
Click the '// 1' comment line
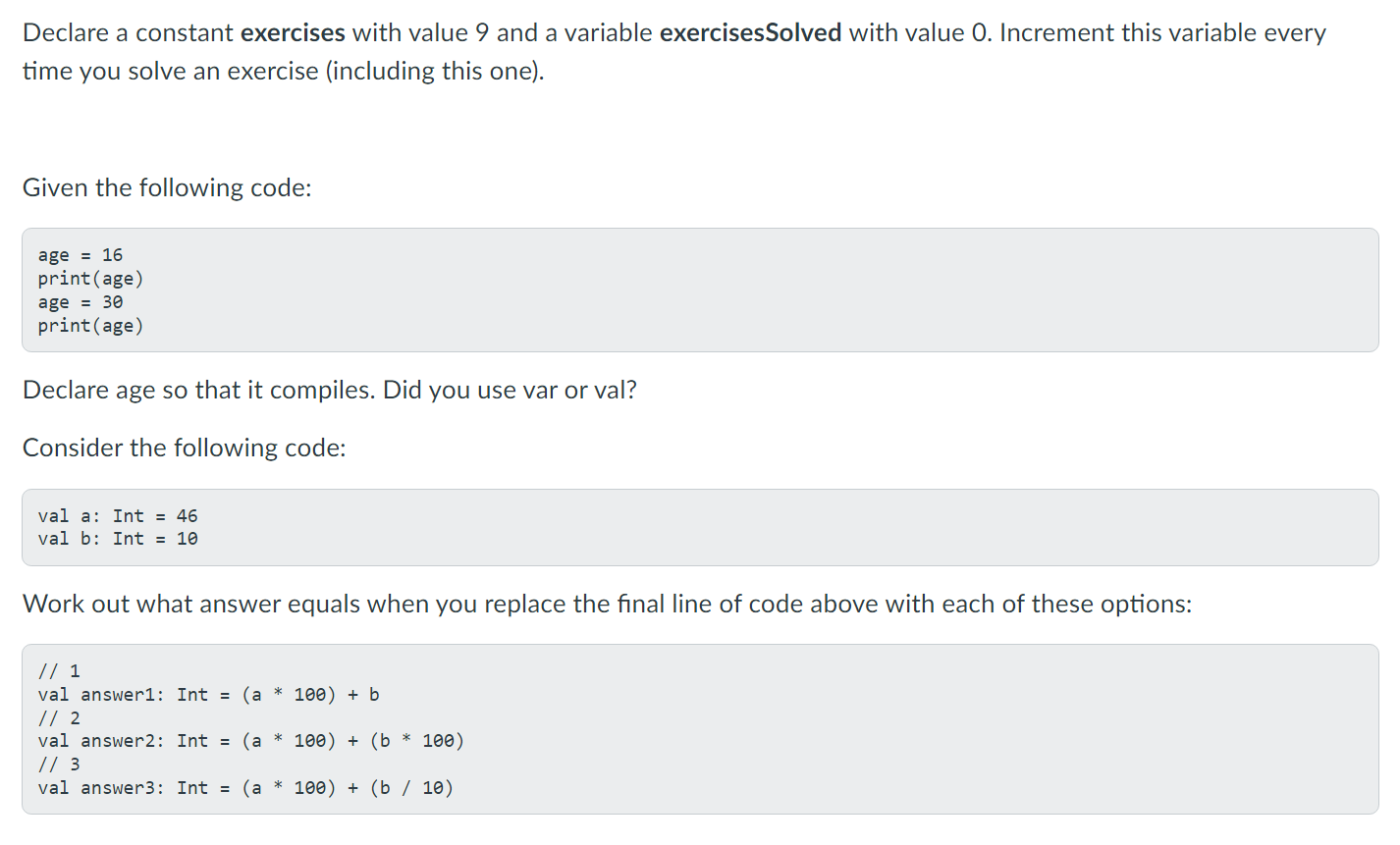pos(59,671)
